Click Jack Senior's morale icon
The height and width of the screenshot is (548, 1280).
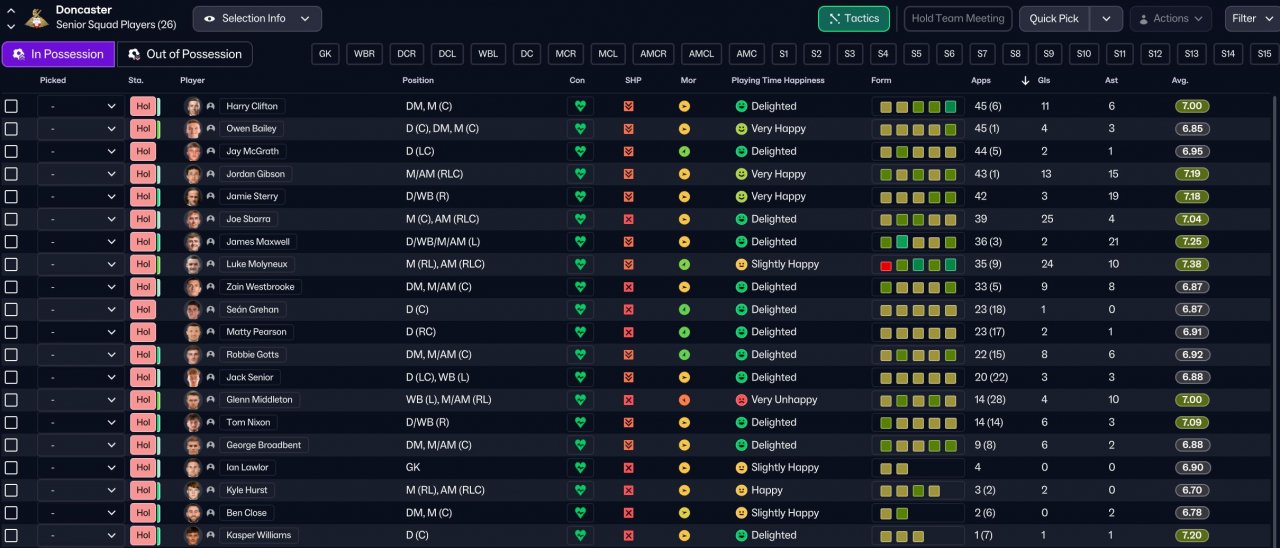[x=684, y=377]
